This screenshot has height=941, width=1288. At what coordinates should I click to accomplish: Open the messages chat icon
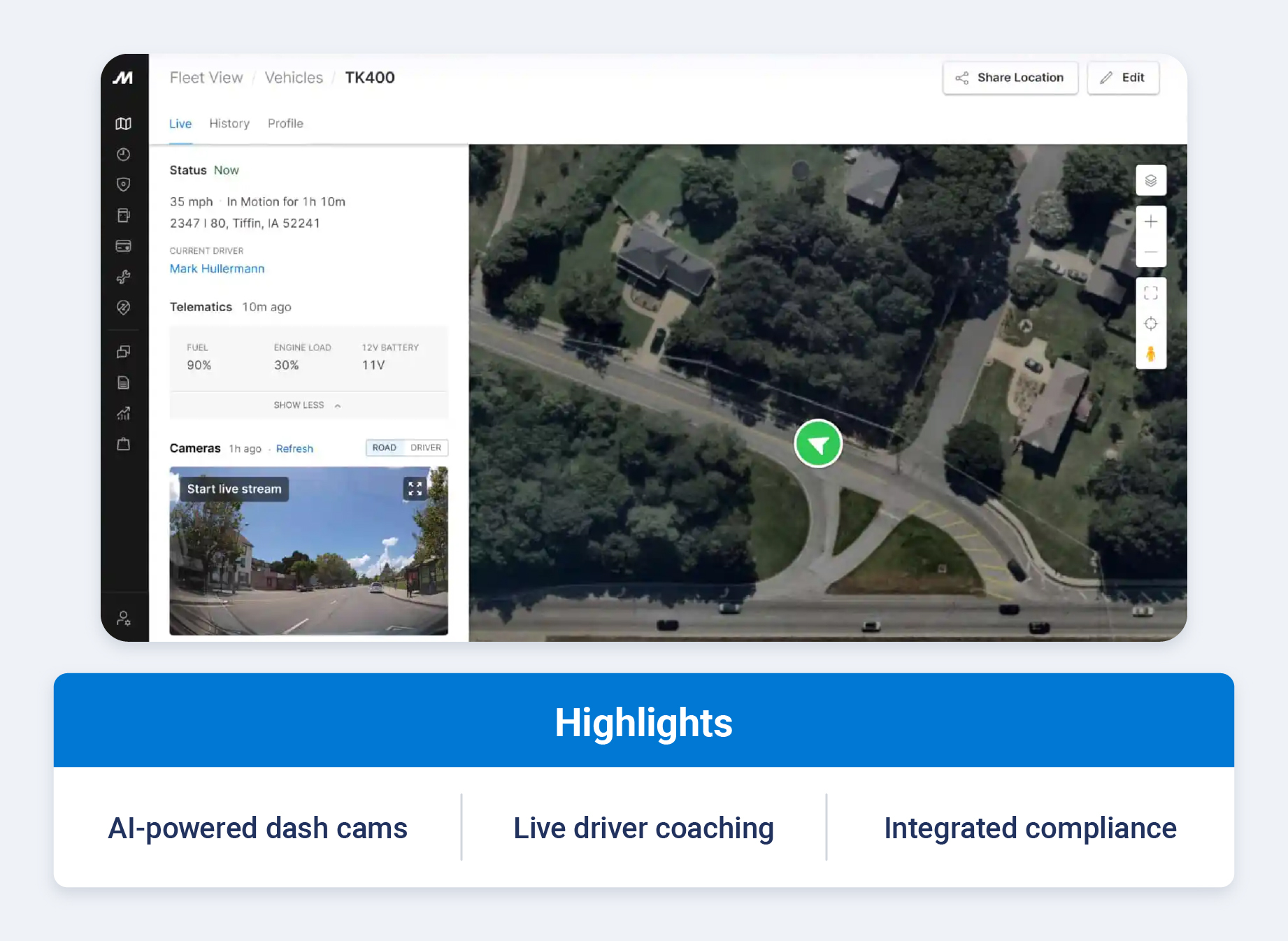(x=124, y=351)
